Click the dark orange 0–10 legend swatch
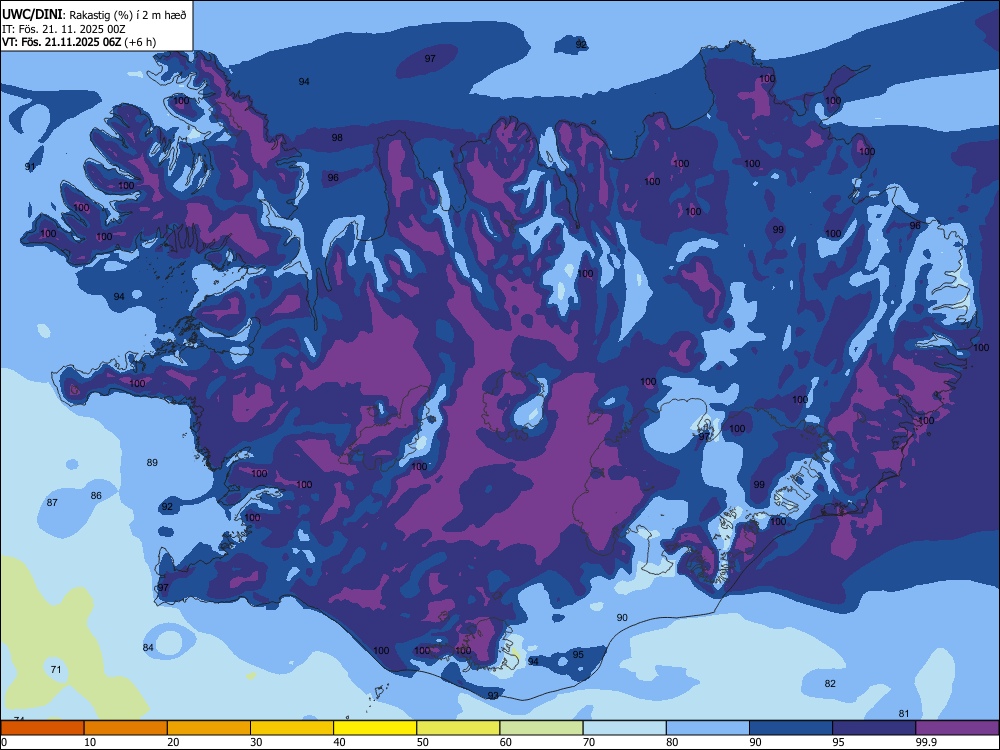1000x750 pixels. [x=42, y=728]
